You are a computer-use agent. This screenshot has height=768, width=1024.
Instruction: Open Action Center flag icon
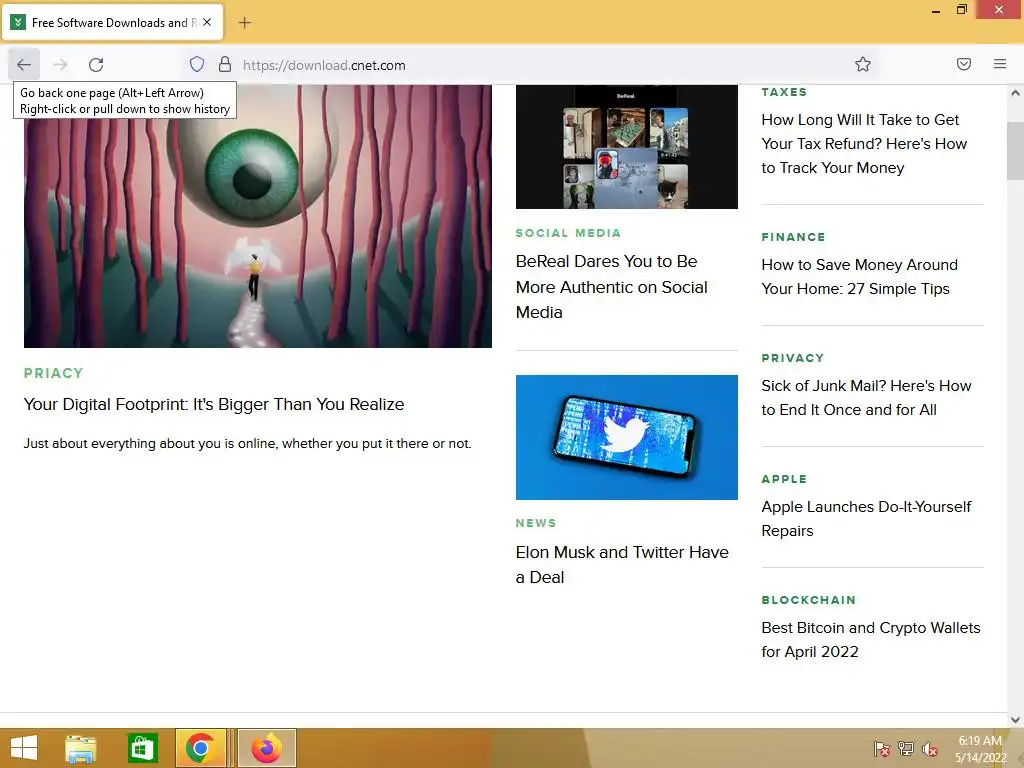(x=882, y=749)
